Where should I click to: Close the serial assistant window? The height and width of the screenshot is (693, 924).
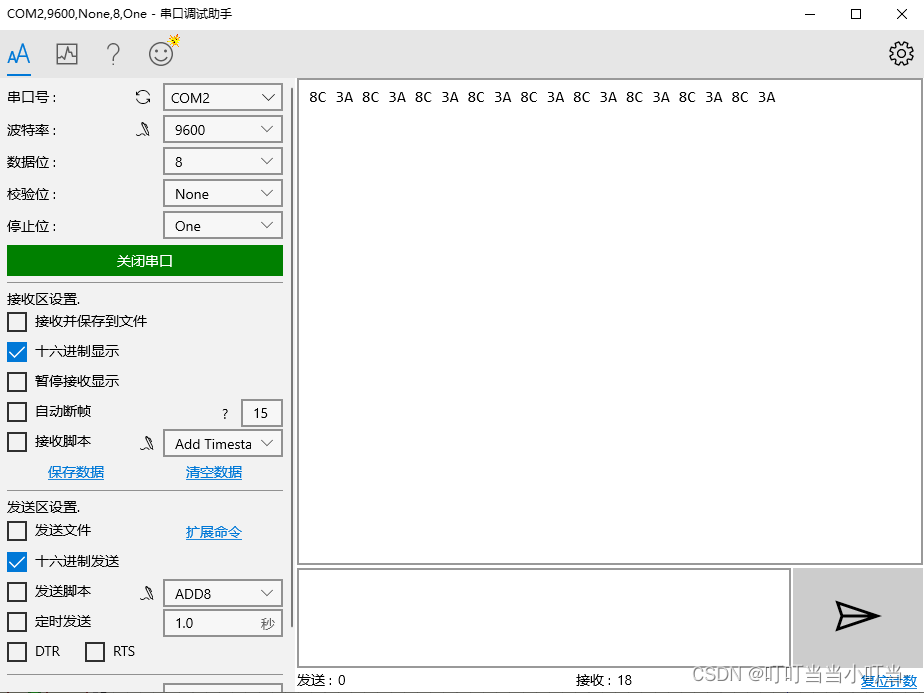[902, 14]
